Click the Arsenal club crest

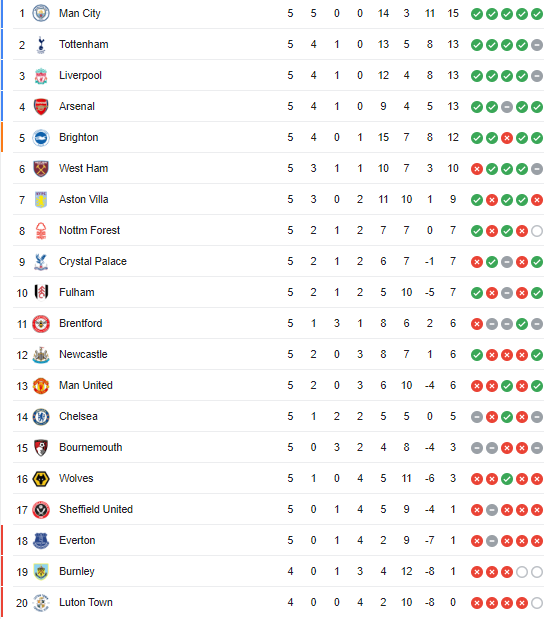(x=41, y=107)
